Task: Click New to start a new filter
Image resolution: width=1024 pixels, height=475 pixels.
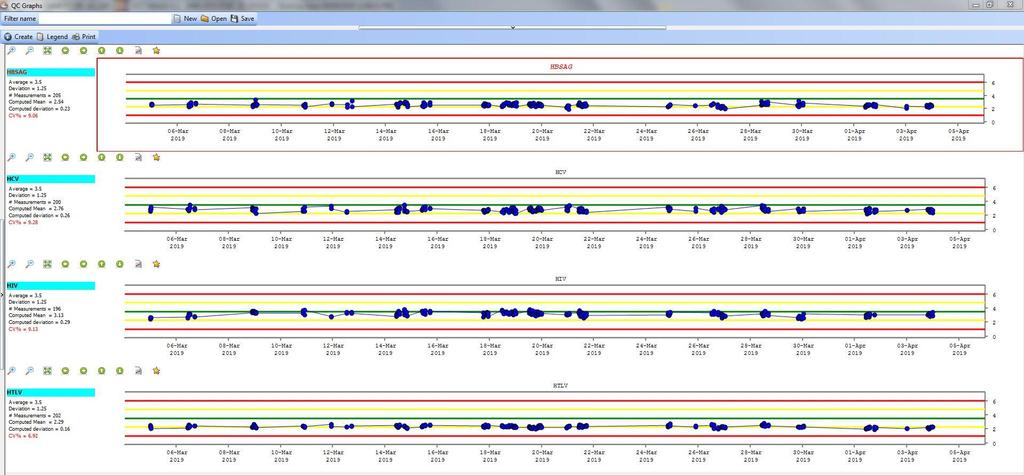Action: point(185,19)
